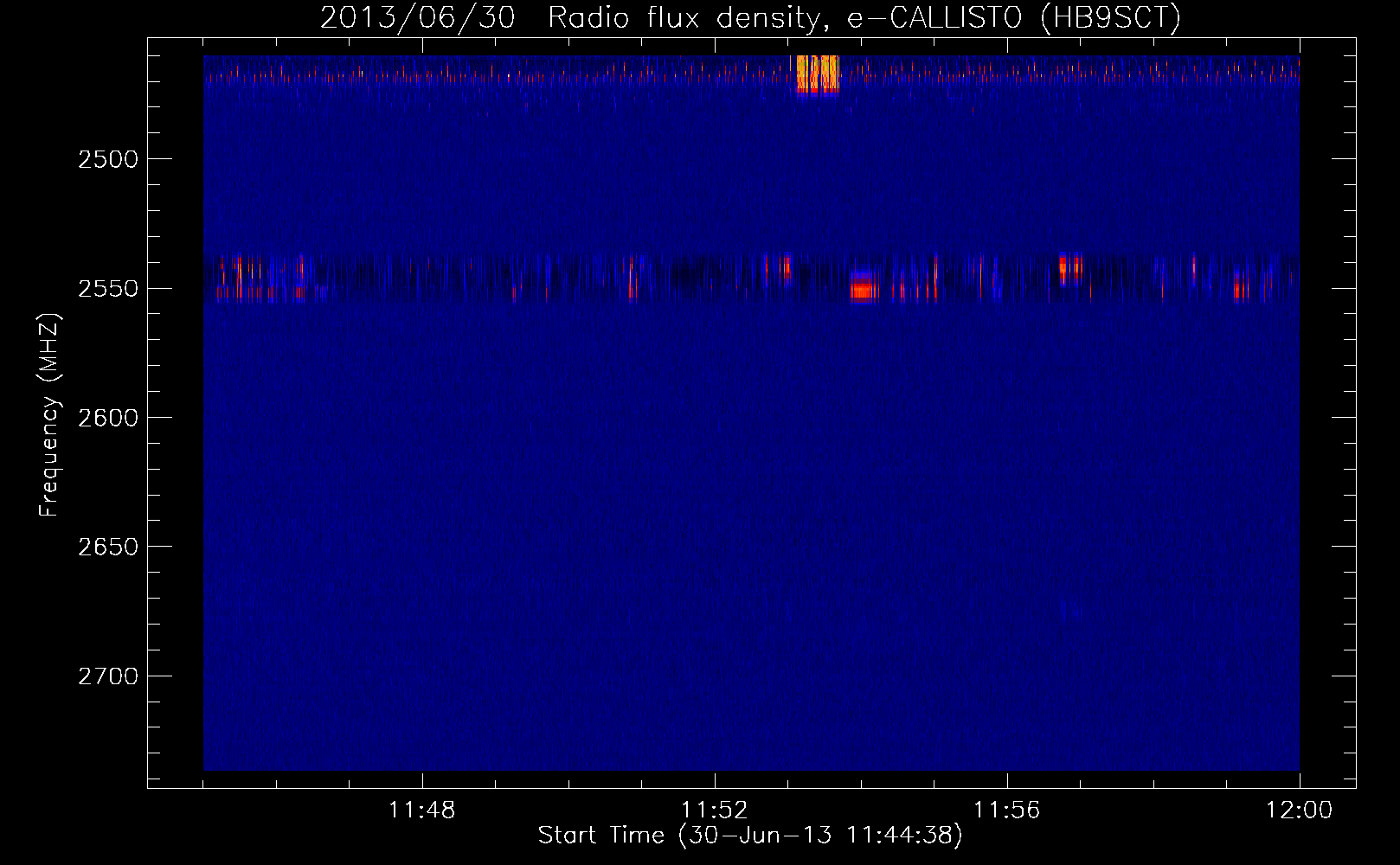Click the 'Start Time (30-Jun-13 11:44:38)' label
The width and height of the screenshot is (1400, 865).
[750, 836]
